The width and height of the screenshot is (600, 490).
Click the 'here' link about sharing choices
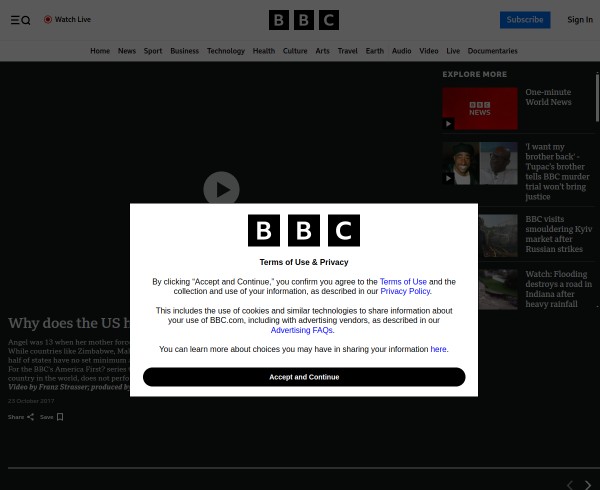438,349
